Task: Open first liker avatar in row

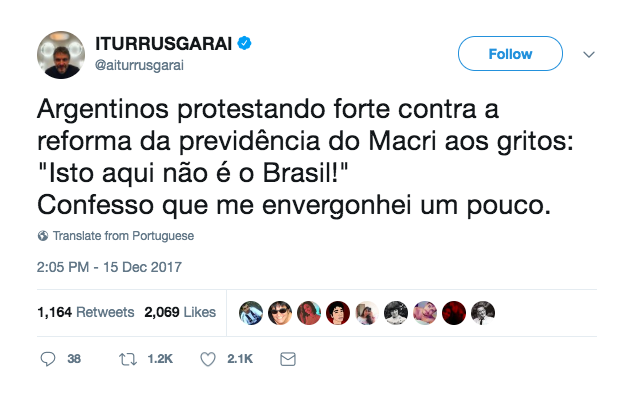Action: [x=251, y=313]
